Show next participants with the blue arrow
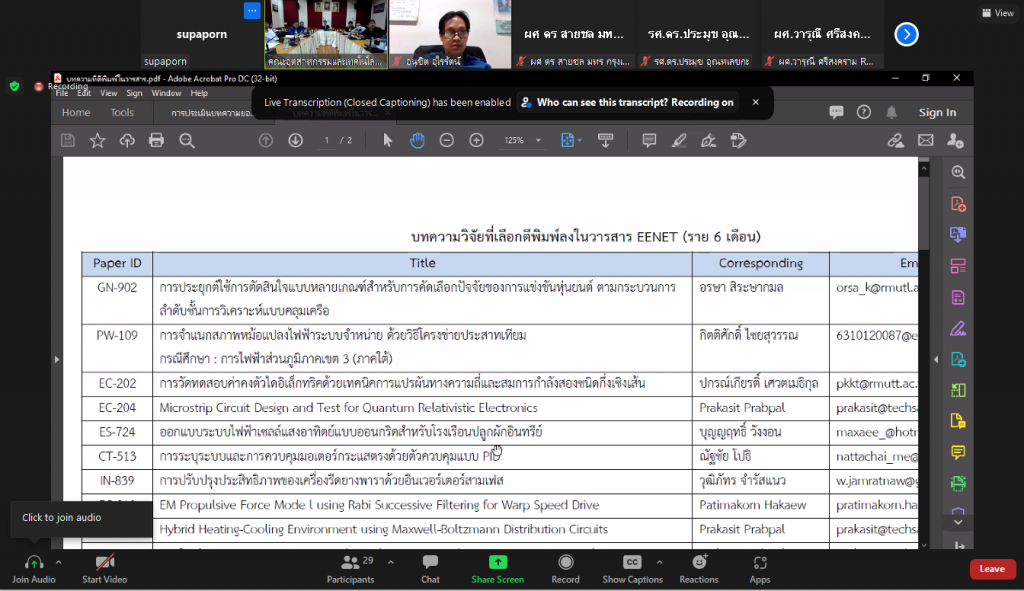Viewport: 1024px width, 591px height. pyautogui.click(x=906, y=34)
